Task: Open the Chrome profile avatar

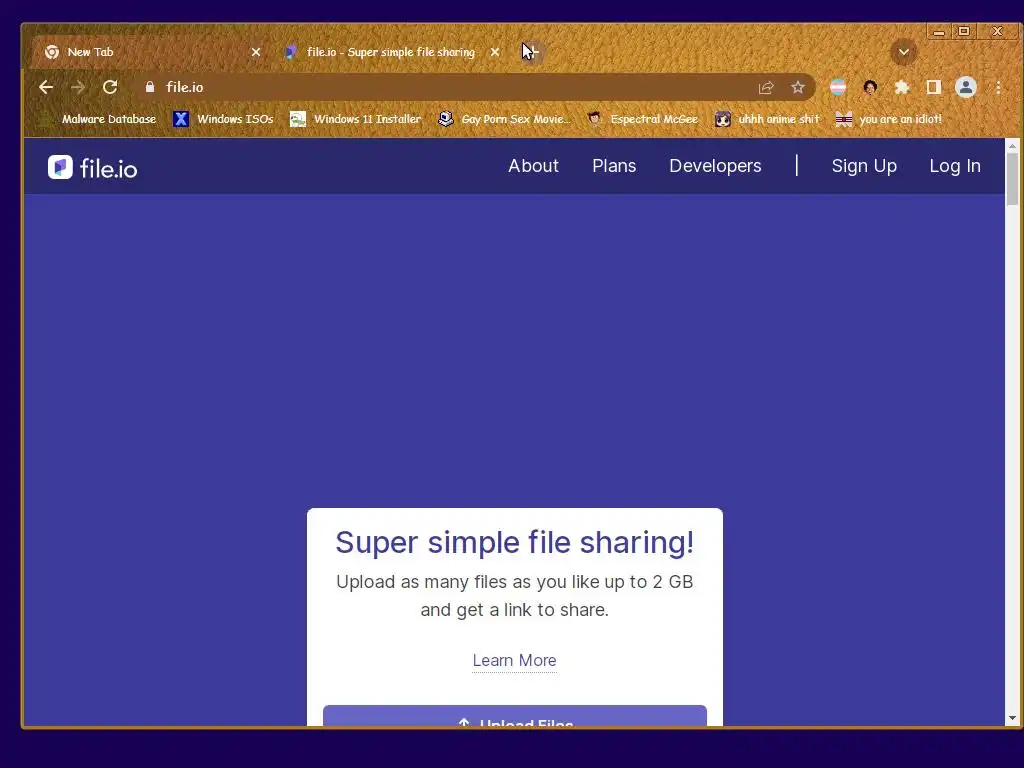Action: (966, 88)
